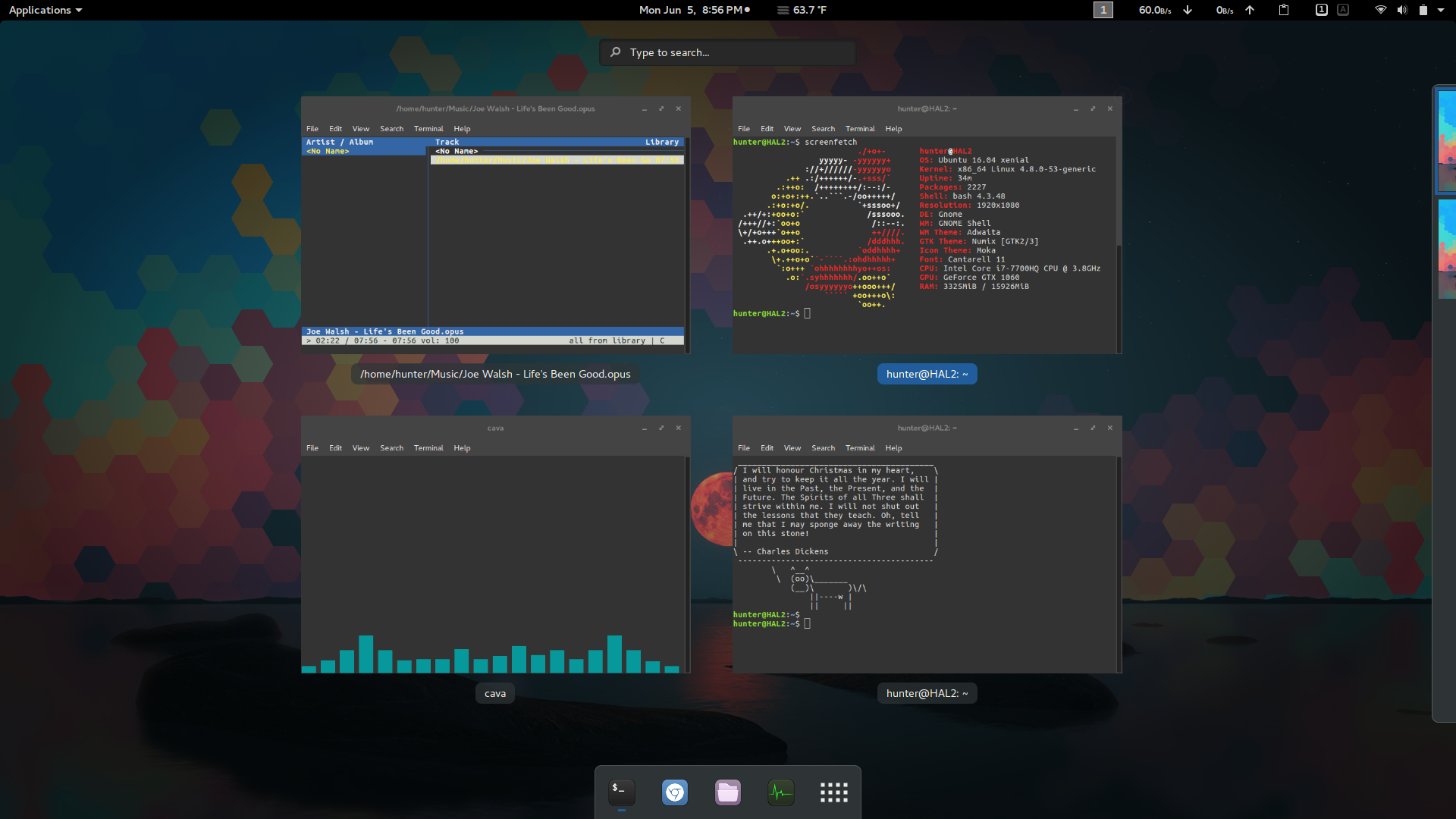Open the clipboard indicator in top bar
Screen dimensions: 1456x819
pos(1284,10)
